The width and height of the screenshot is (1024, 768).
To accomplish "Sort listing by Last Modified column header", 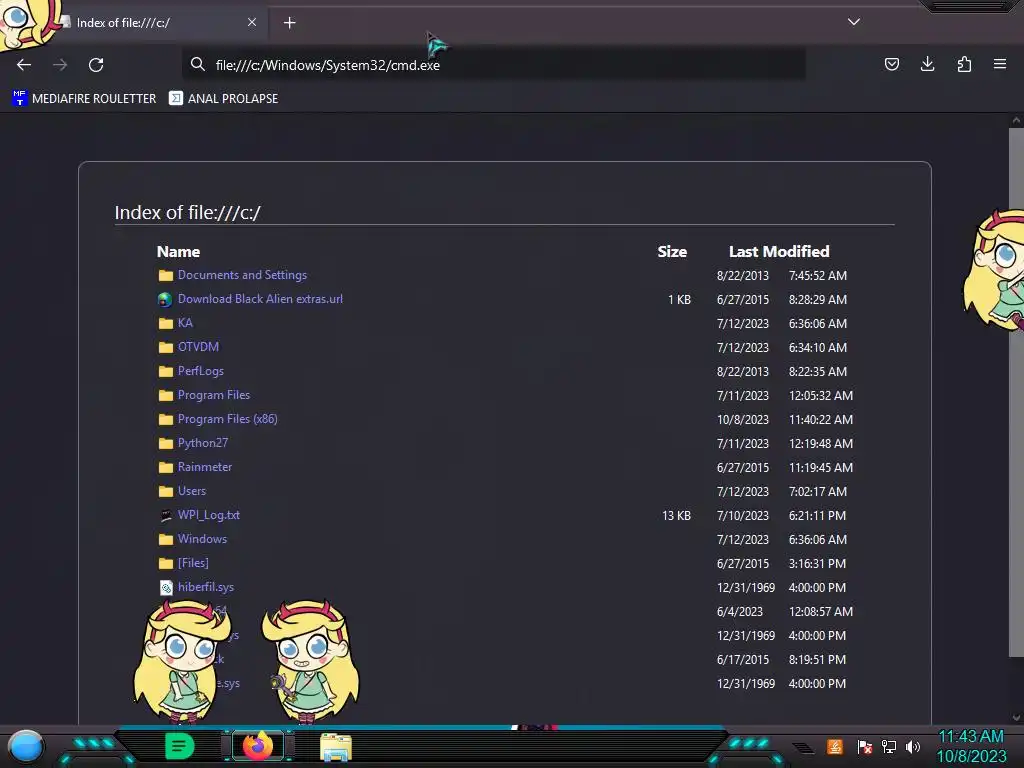I will point(779,252).
